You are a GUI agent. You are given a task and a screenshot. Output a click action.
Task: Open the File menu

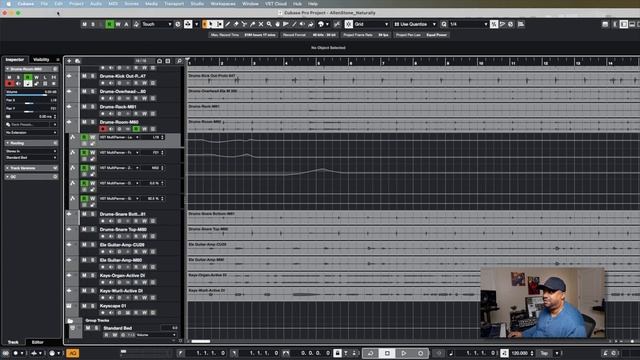tap(44, 4)
